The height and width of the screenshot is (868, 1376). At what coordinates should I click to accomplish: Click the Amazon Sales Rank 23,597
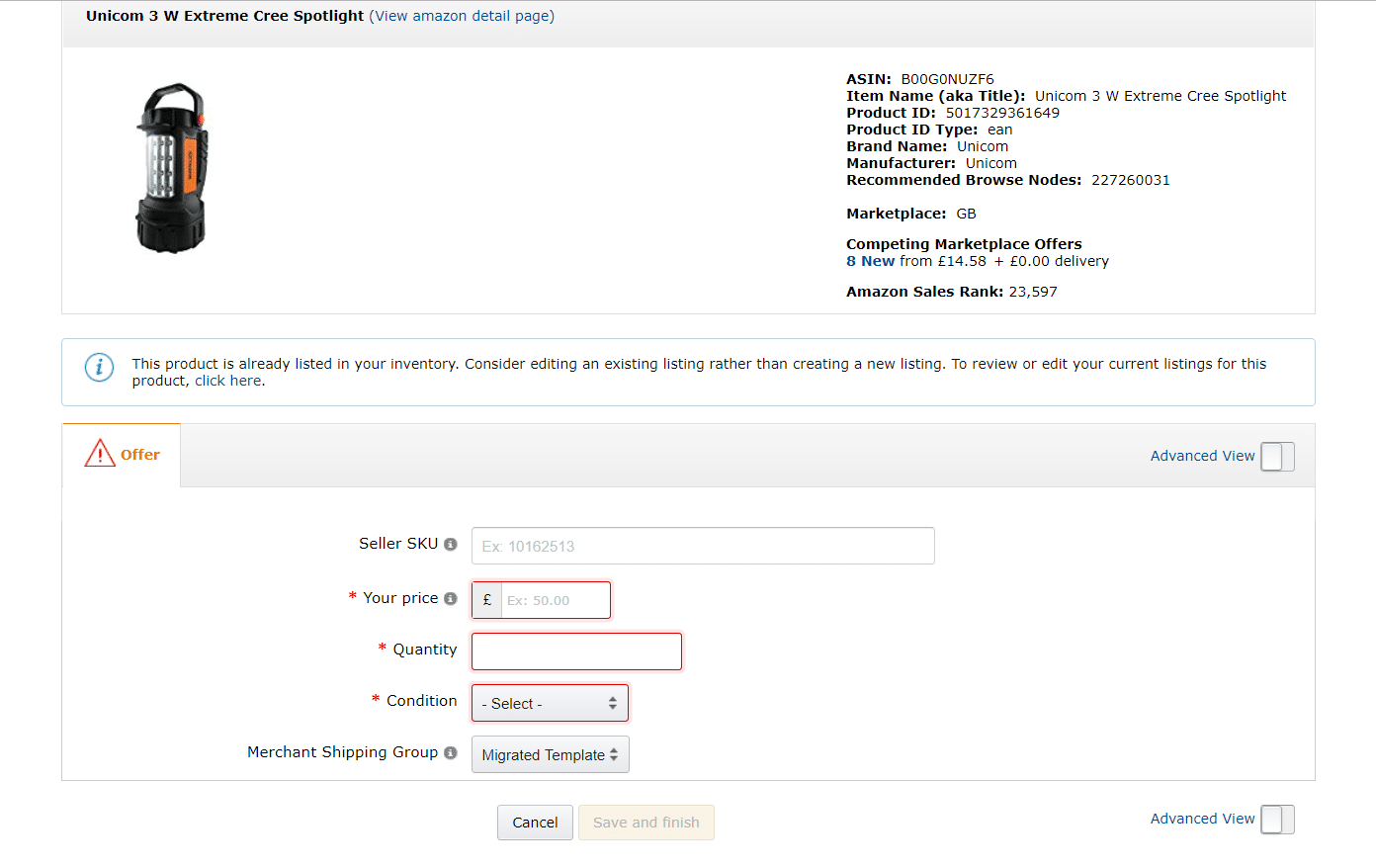point(1033,292)
